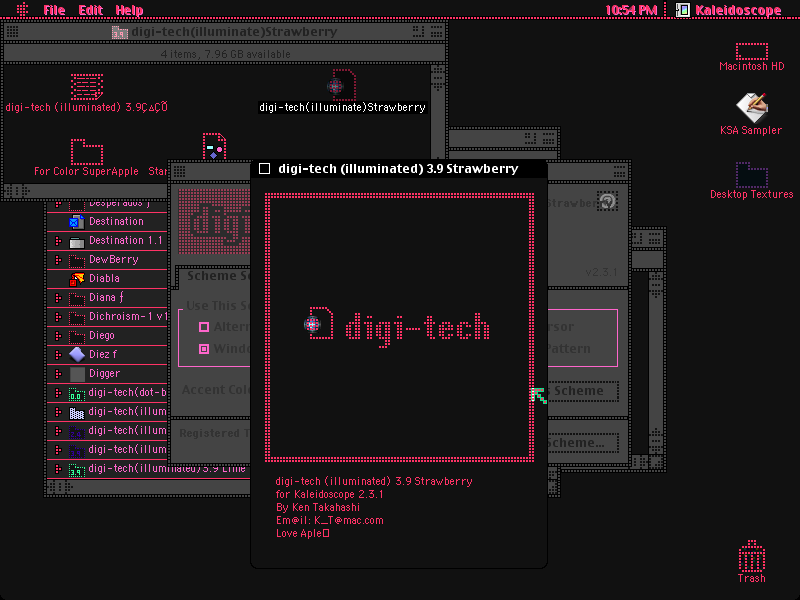Viewport: 800px width, 600px height.
Task: Click the digi-tech logo in About dialog
Action: (x=397, y=327)
